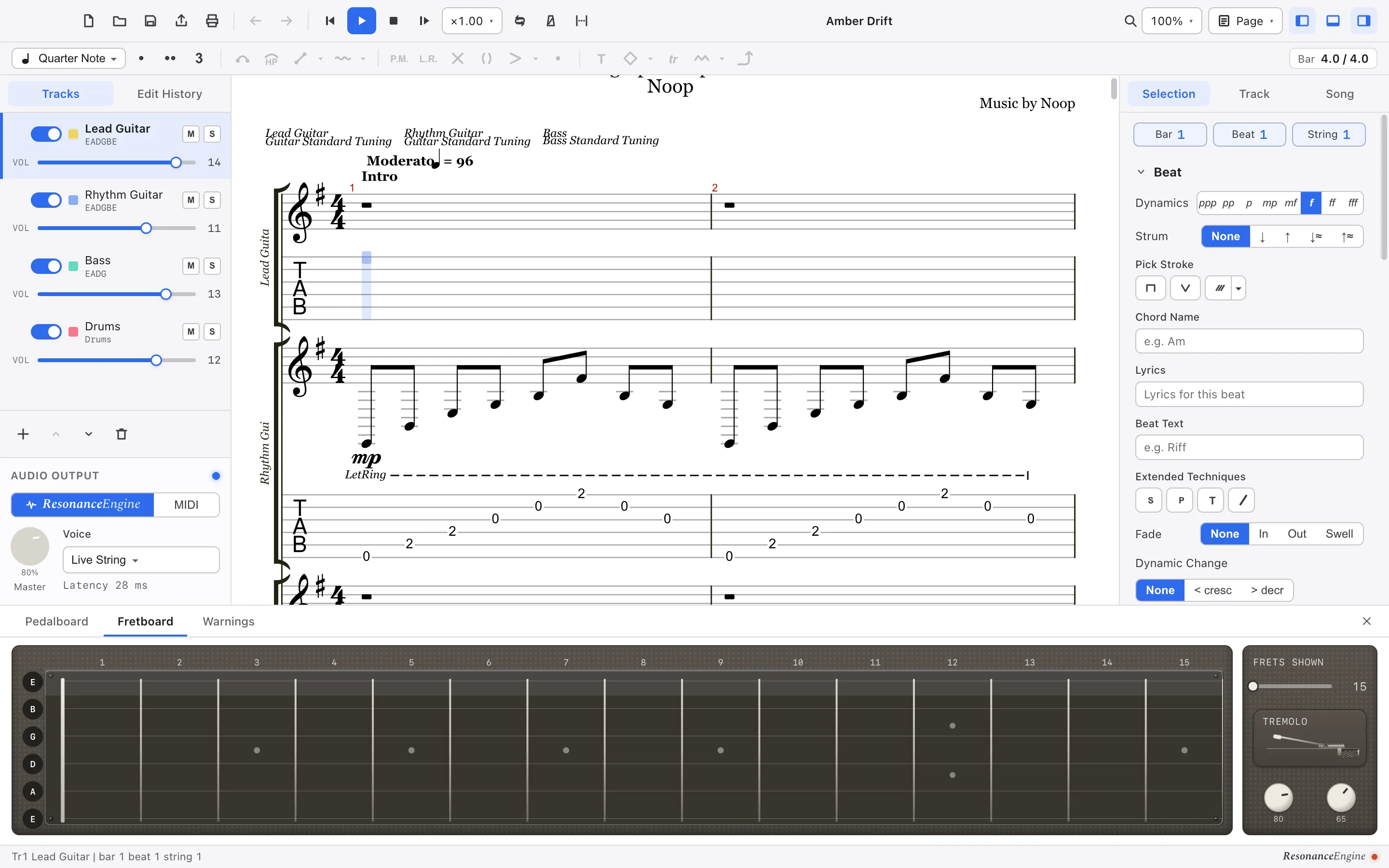Export the score using the share icon
Viewport: 1389px width, 868px height.
point(181,21)
